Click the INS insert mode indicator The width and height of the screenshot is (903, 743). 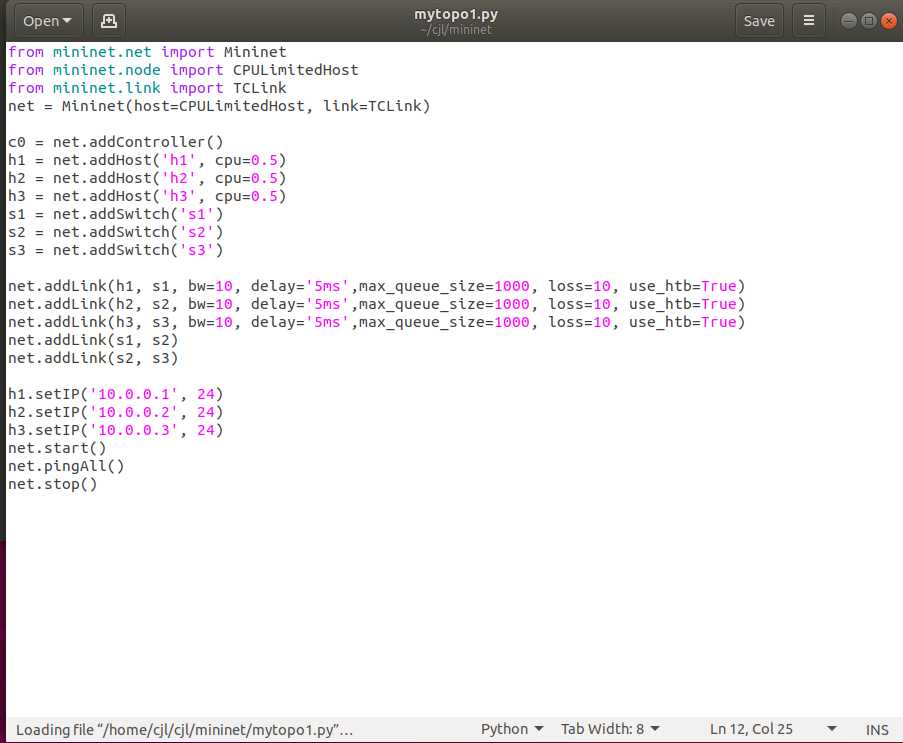pyautogui.click(x=877, y=730)
